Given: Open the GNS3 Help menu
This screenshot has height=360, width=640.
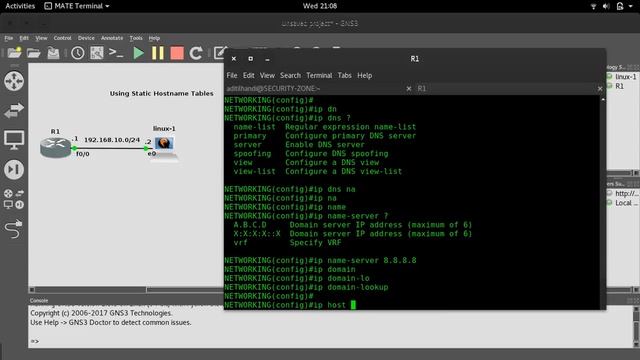Looking at the screenshot, I should coord(154,38).
